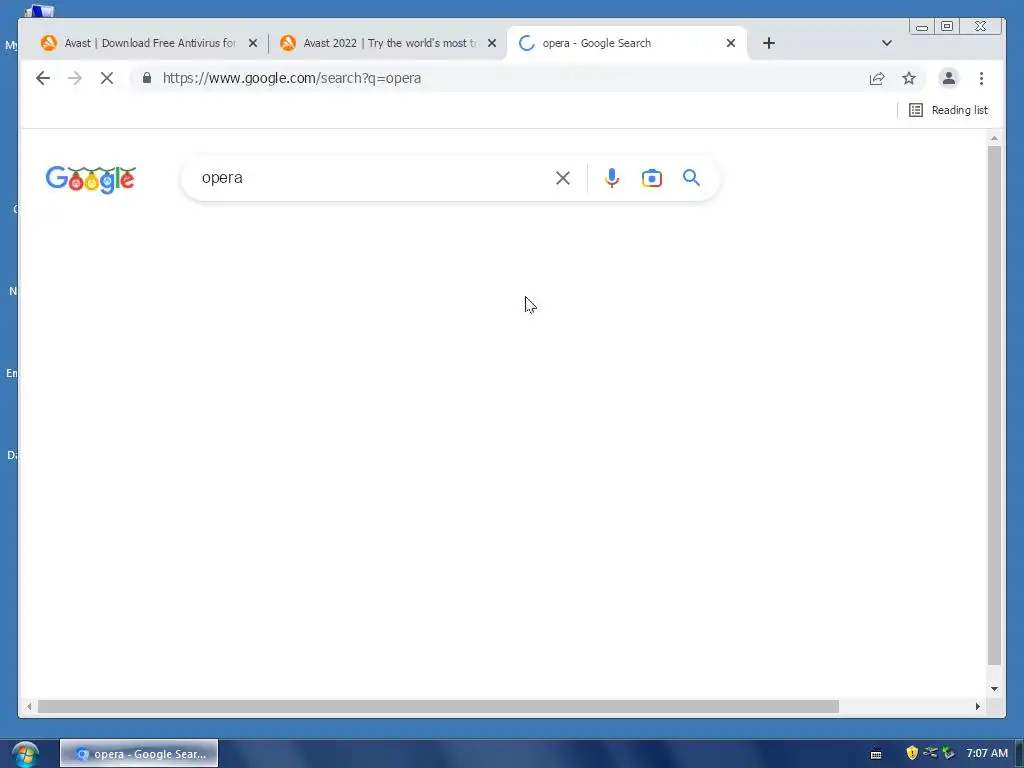Viewport: 1024px width, 768px height.
Task: Click the Google holiday logo
Action: [x=91, y=179]
